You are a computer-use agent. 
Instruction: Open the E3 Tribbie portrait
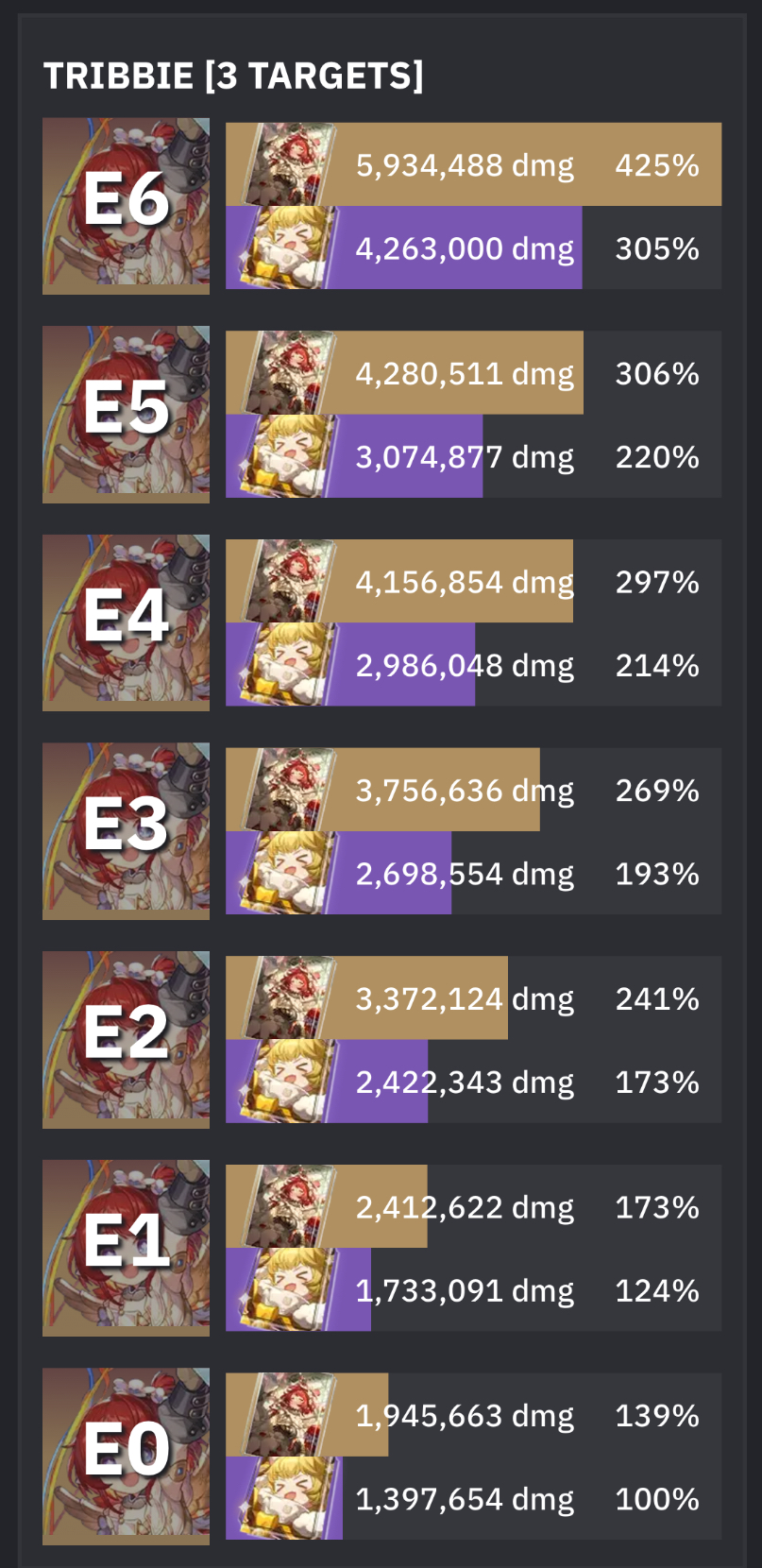tap(126, 831)
